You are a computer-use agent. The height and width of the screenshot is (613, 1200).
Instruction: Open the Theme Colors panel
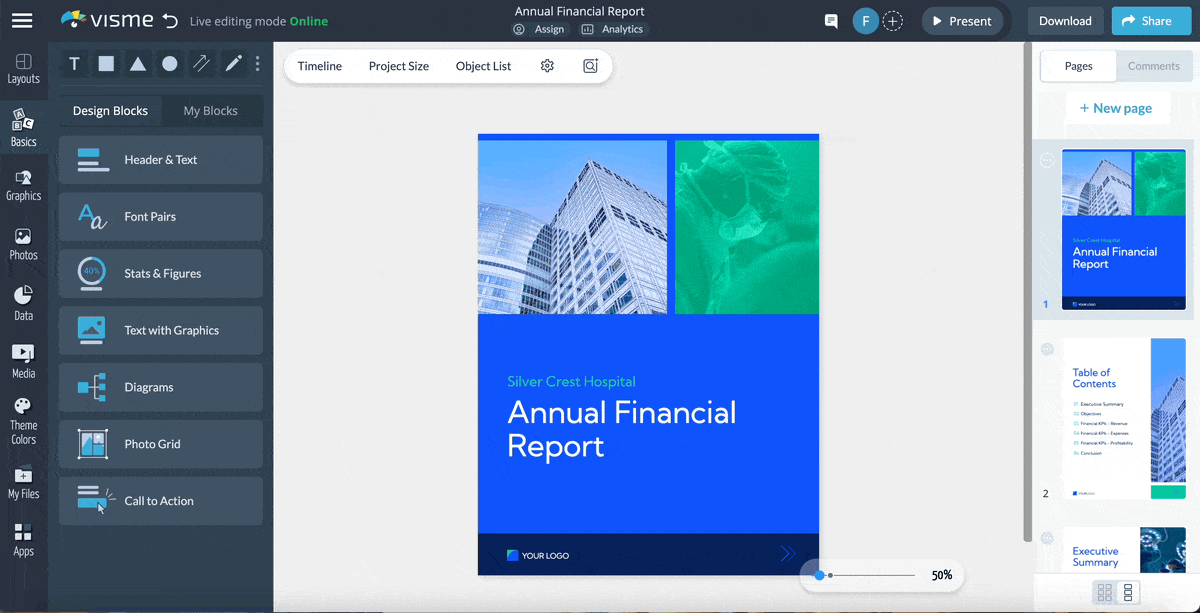tap(23, 415)
